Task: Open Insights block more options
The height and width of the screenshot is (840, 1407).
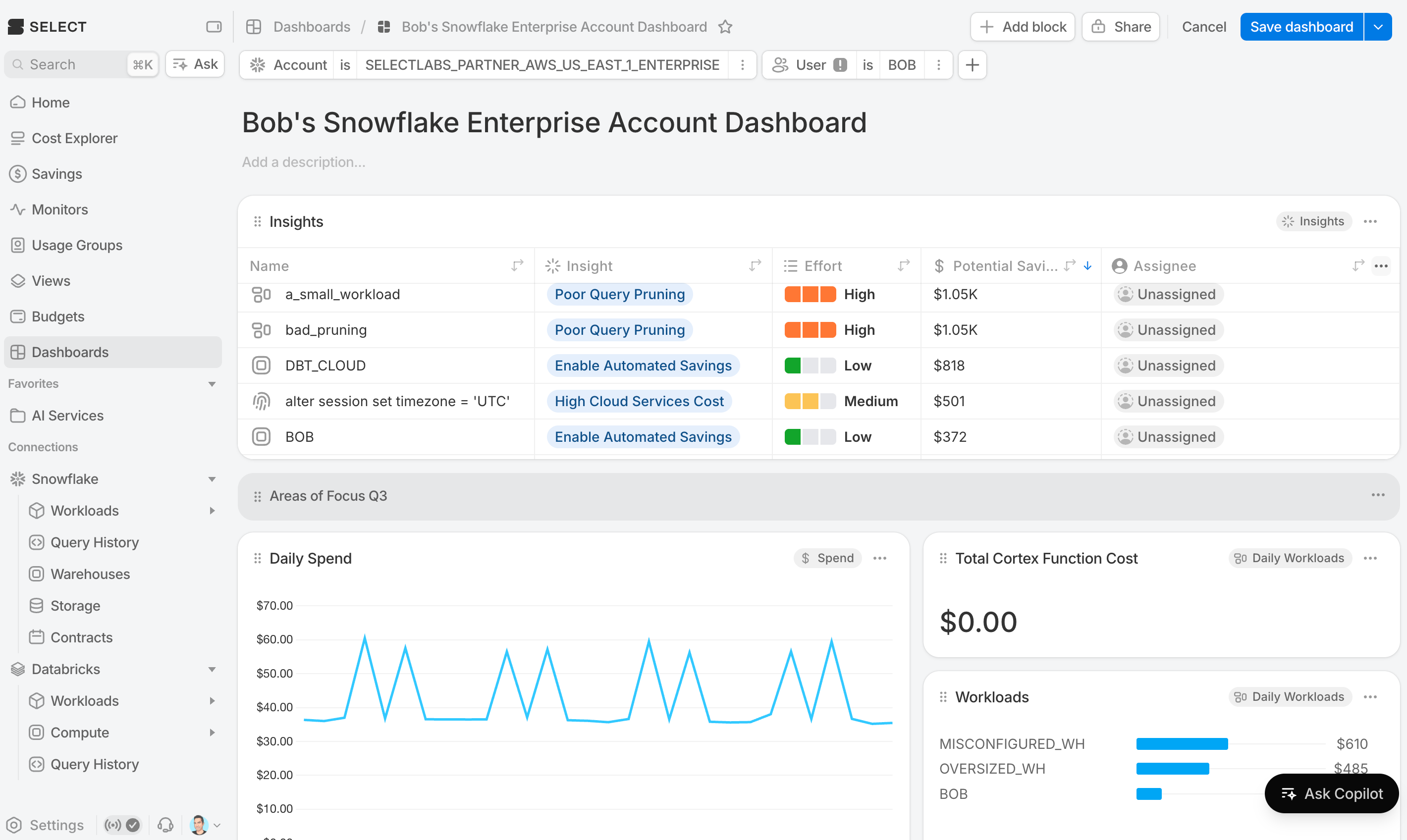Action: (1370, 221)
